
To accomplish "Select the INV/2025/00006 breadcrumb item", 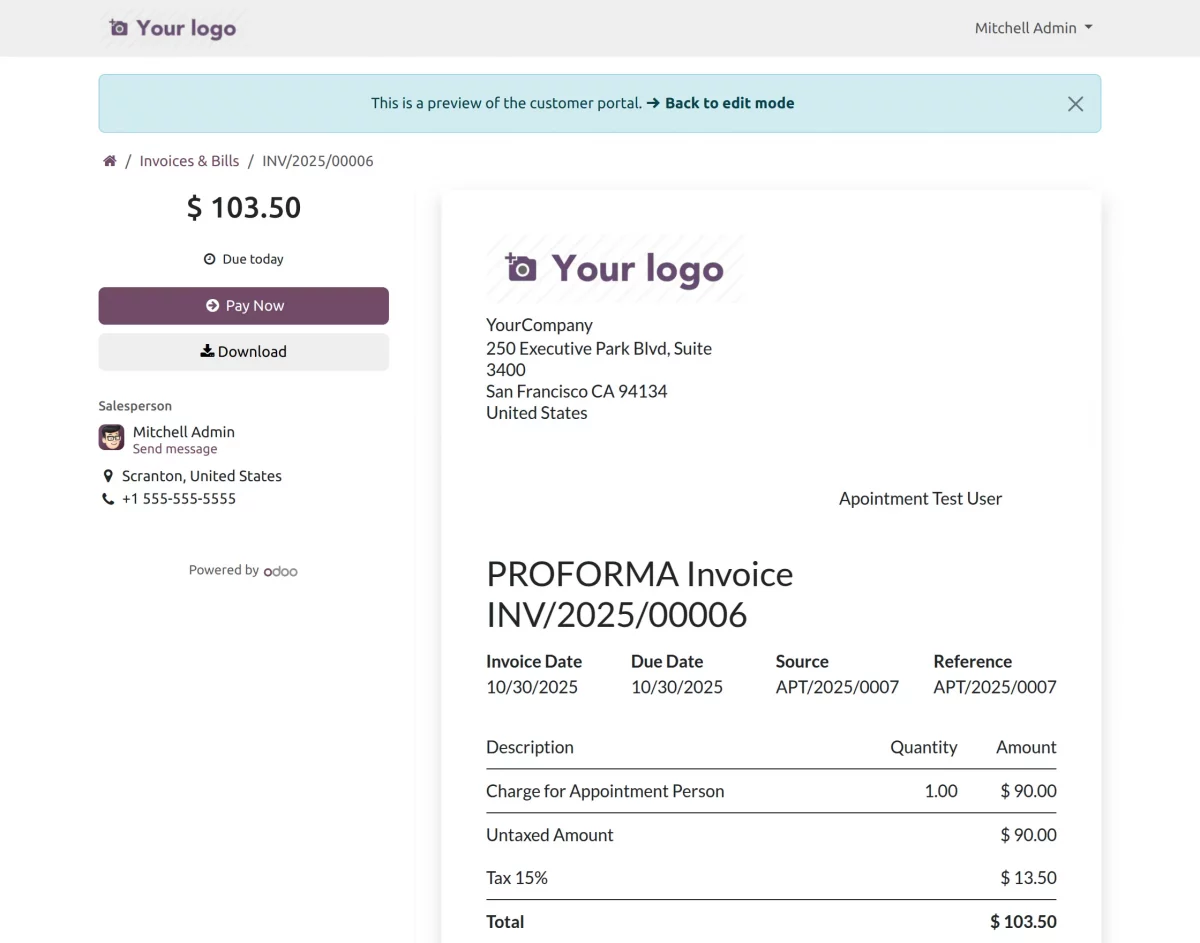I will coord(317,160).
